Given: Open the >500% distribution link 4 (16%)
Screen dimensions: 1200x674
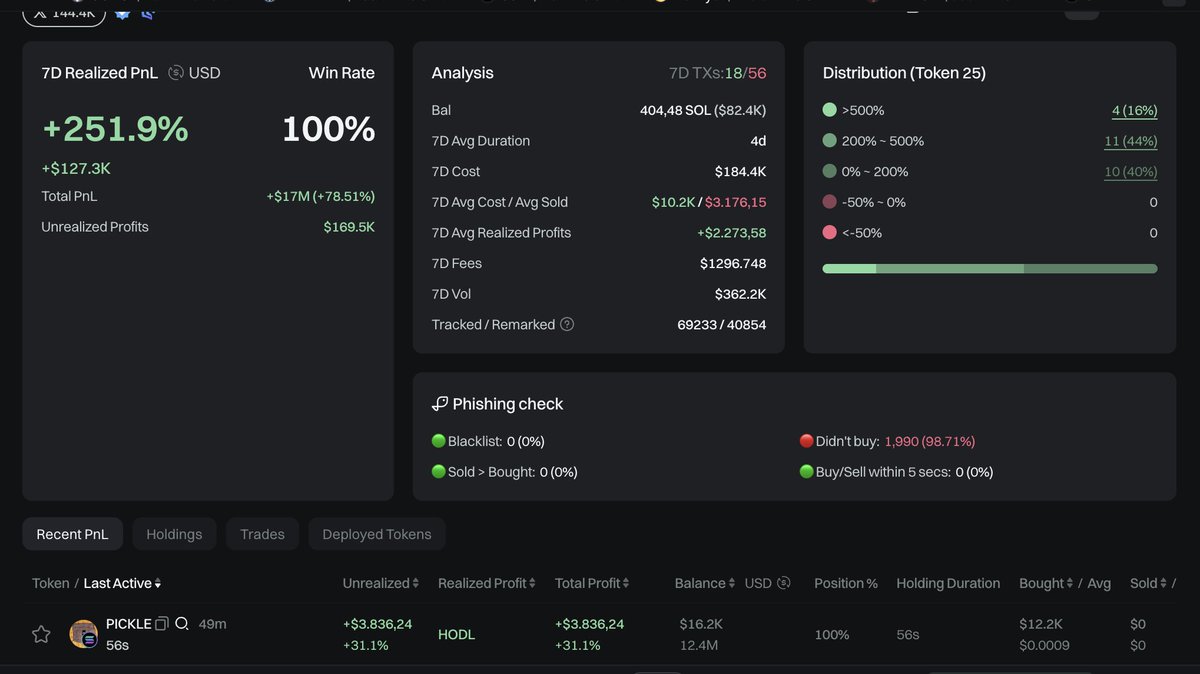Looking at the screenshot, I should (x=1134, y=110).
